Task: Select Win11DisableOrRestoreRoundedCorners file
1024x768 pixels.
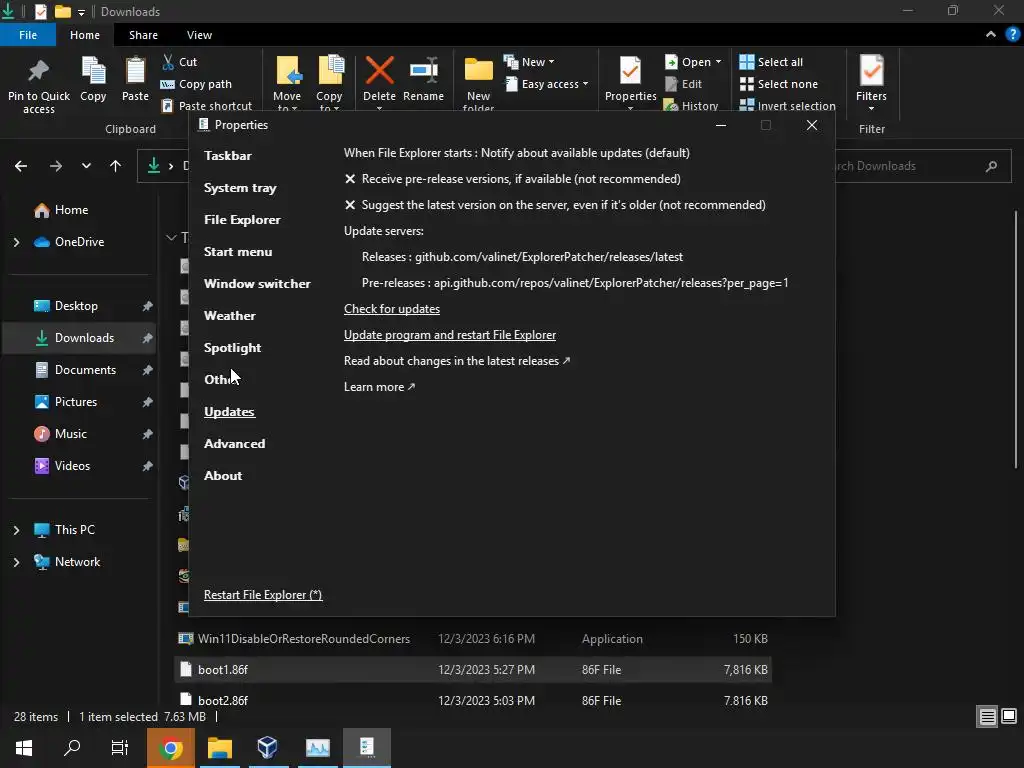Action: 473,639
